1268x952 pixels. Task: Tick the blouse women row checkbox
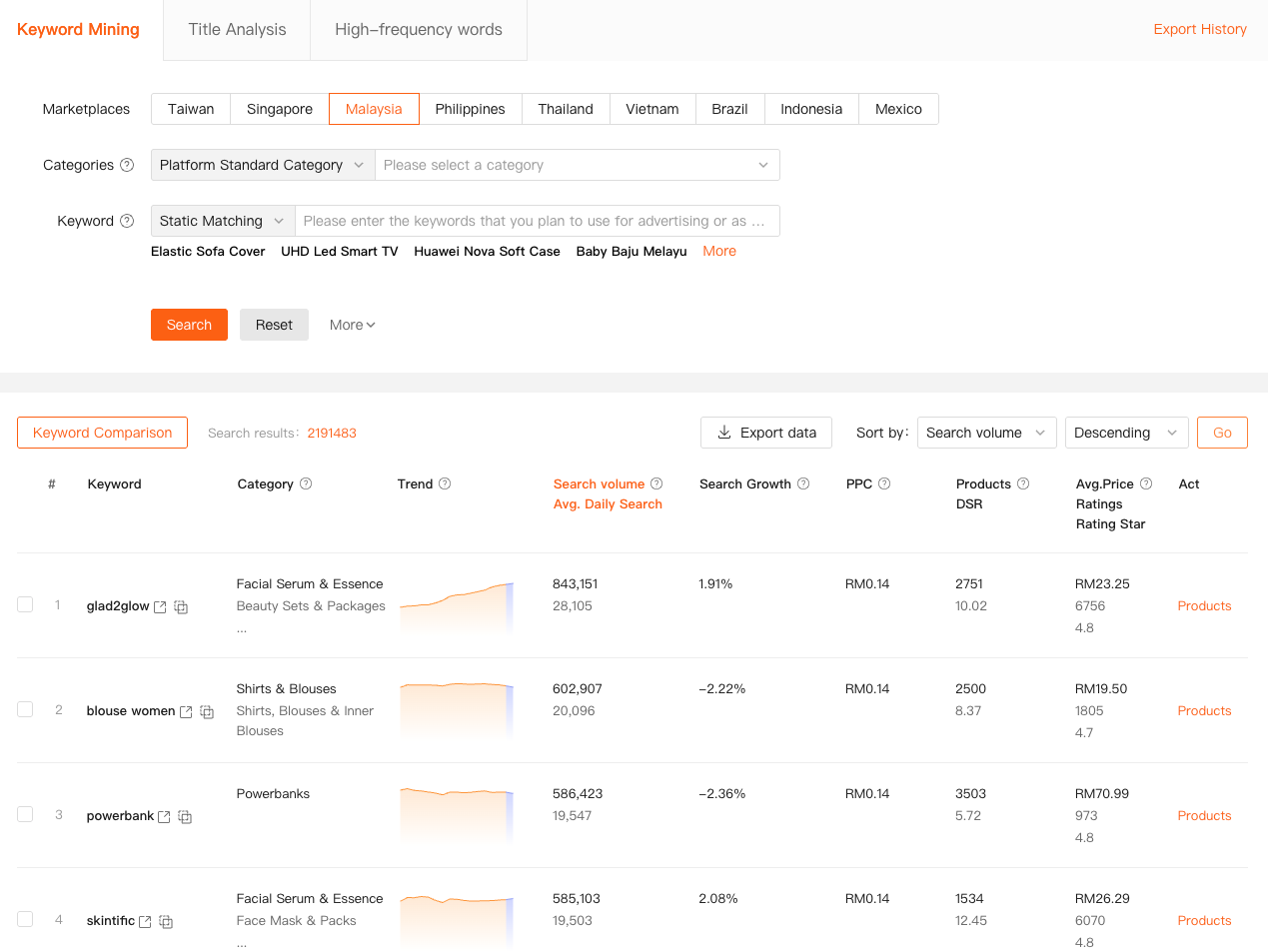26,709
